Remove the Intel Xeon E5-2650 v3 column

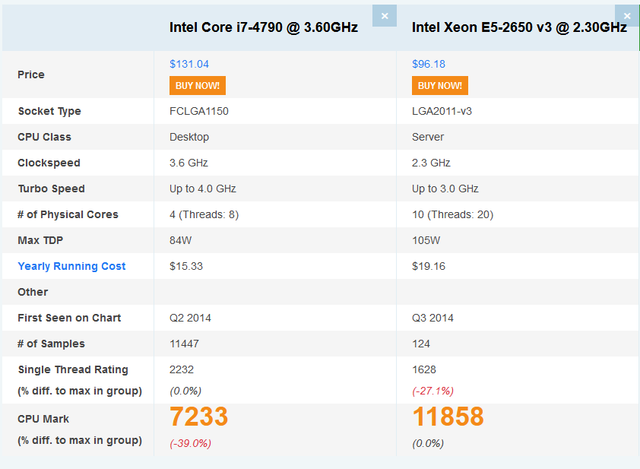tap(627, 16)
